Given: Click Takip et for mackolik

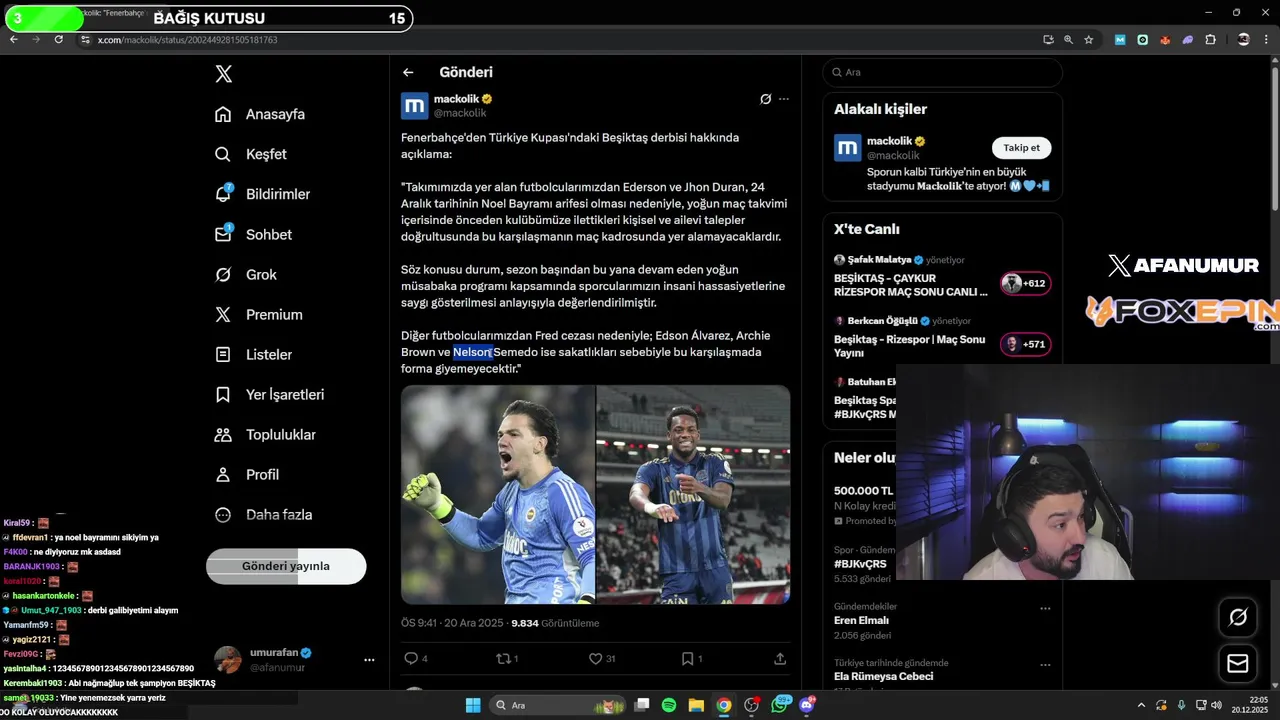Looking at the screenshot, I should click(x=1021, y=148).
